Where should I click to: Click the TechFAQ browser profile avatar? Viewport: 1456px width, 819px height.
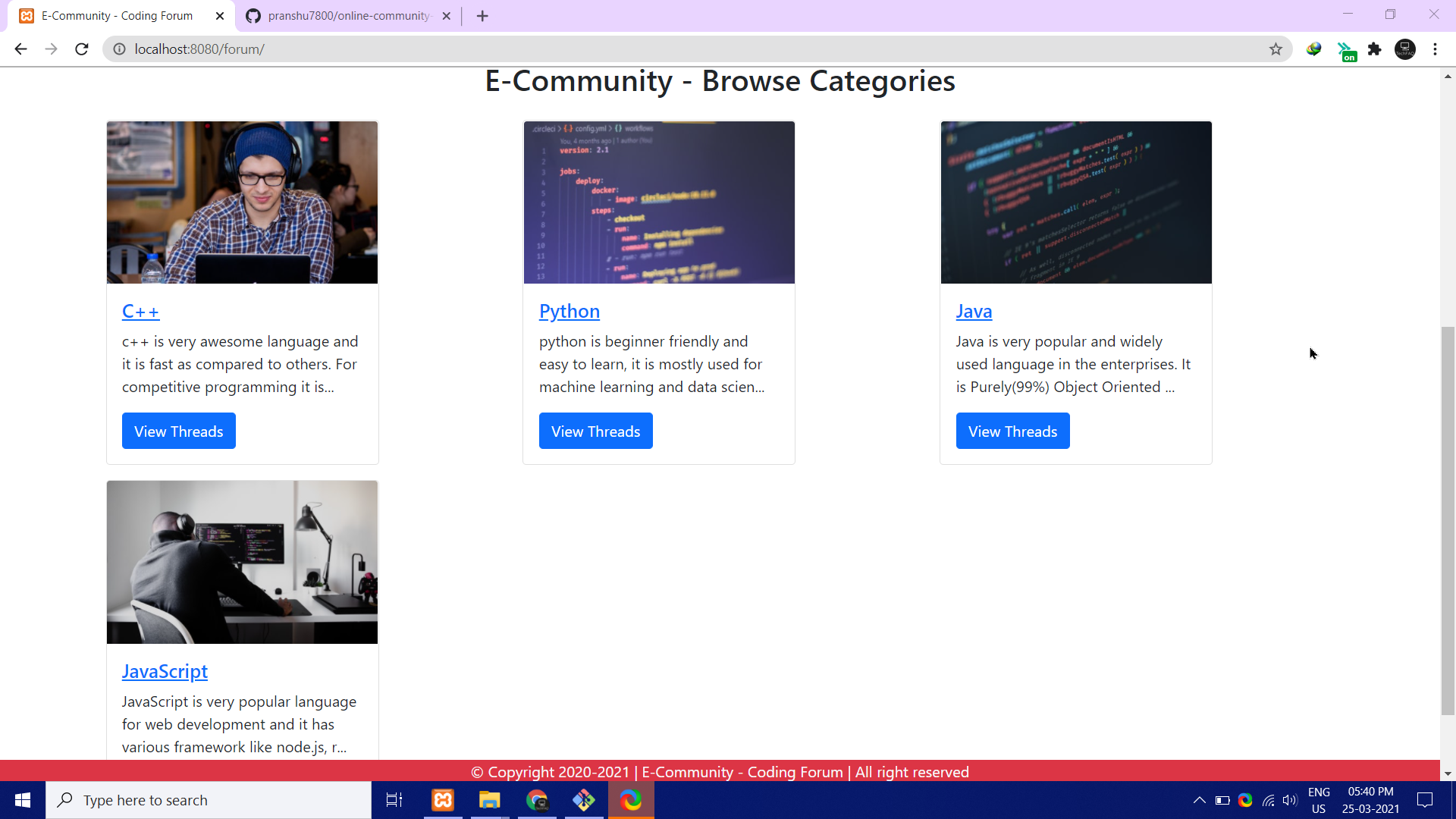point(1405,49)
